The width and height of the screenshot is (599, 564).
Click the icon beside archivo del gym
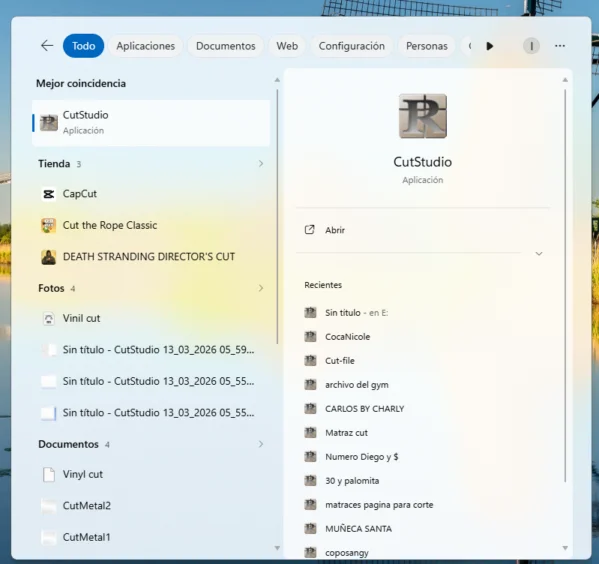[x=310, y=385]
